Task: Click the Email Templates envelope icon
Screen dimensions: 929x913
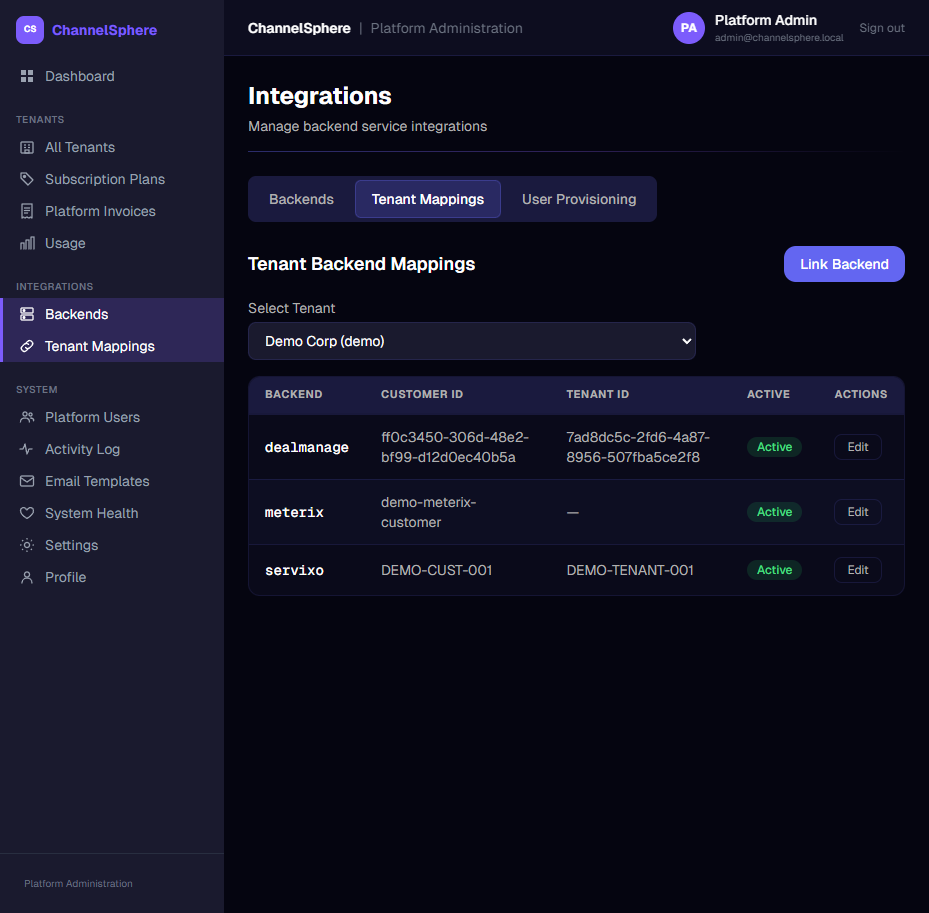Action: click(27, 482)
